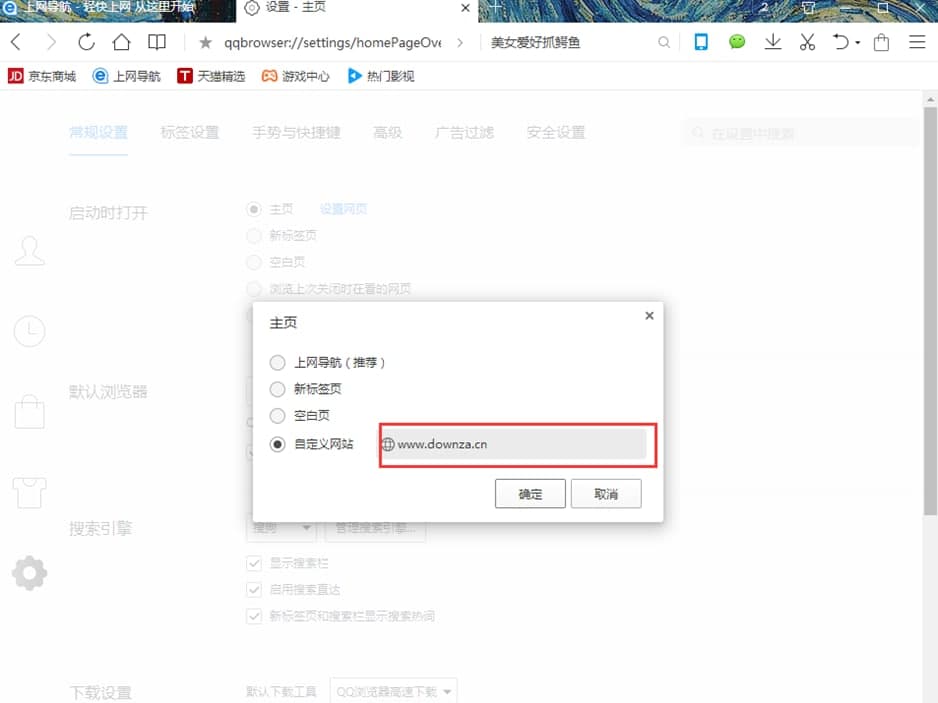Select the 自定义网站 radio button
Image resolution: width=938 pixels, height=703 pixels.
pos(277,444)
